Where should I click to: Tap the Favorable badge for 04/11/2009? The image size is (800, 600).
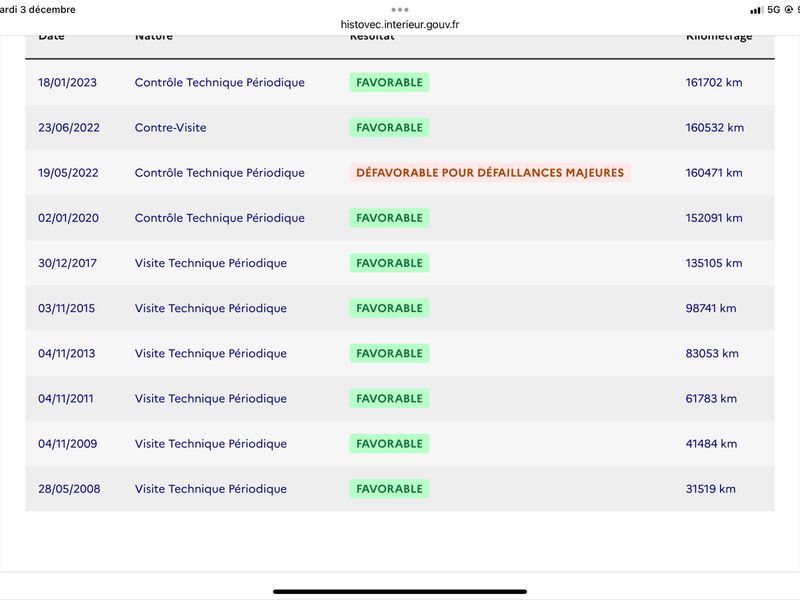coord(389,444)
